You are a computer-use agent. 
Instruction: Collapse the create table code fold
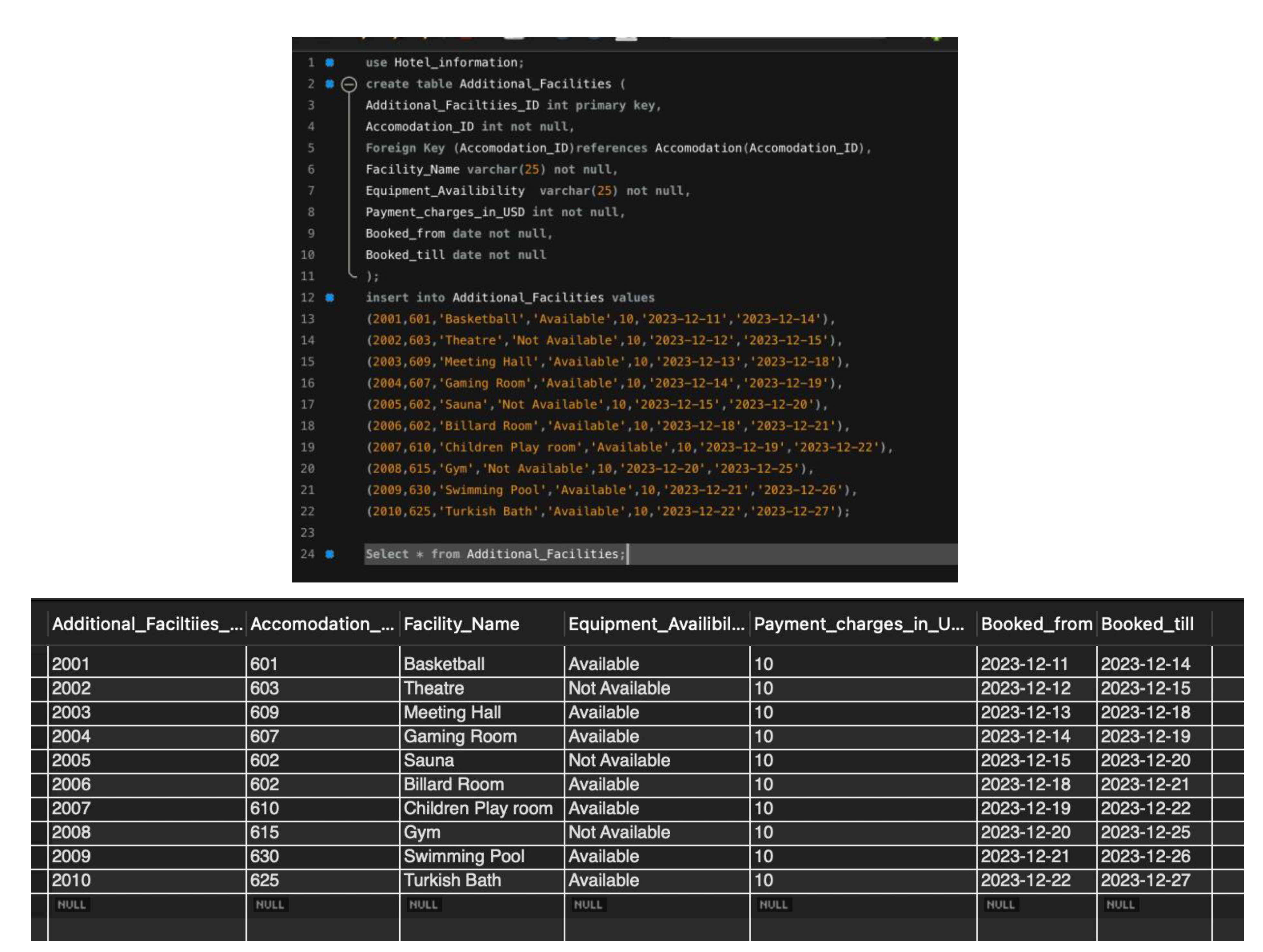click(349, 84)
